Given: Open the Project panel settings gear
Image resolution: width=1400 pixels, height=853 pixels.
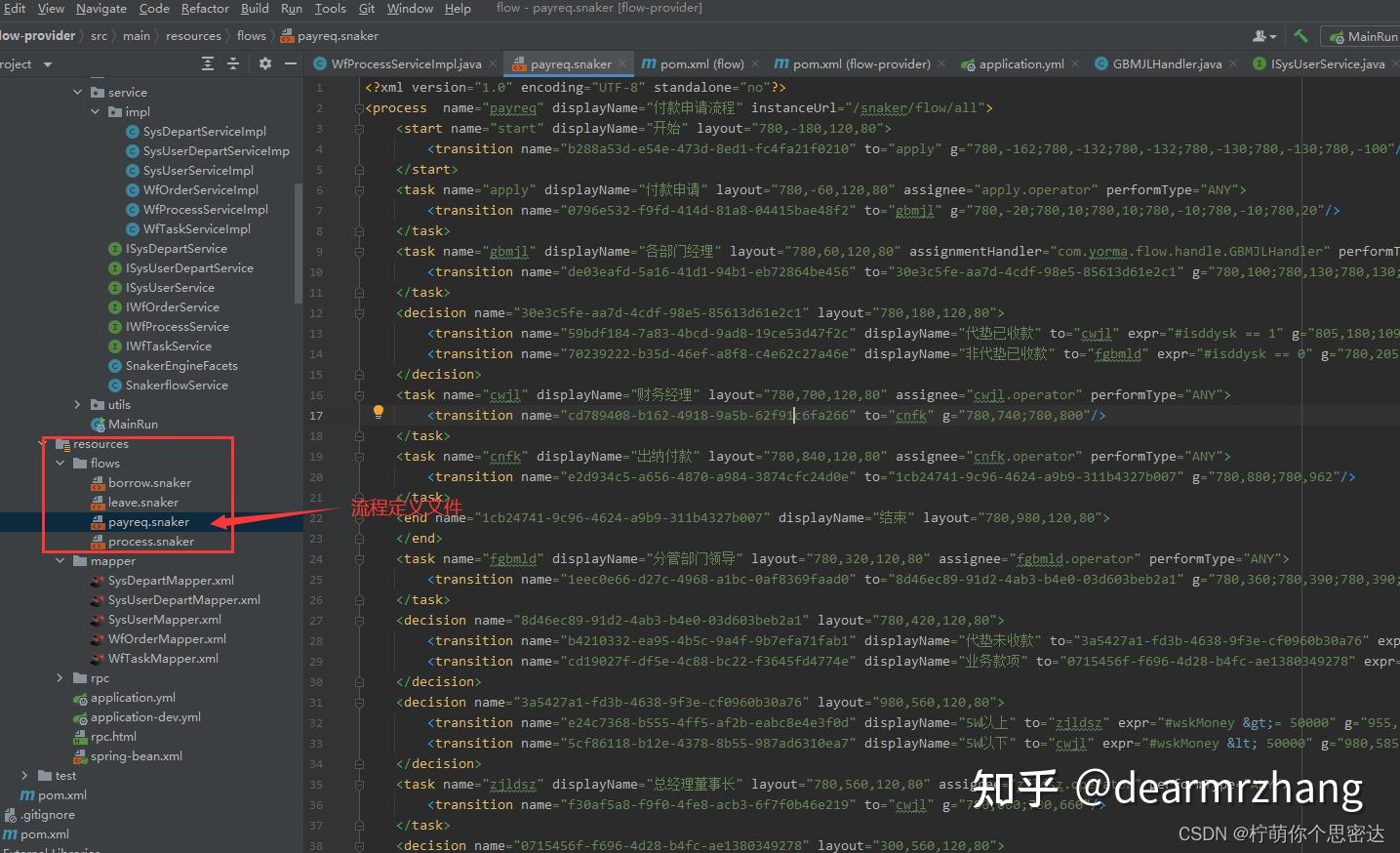Looking at the screenshot, I should coord(263,63).
